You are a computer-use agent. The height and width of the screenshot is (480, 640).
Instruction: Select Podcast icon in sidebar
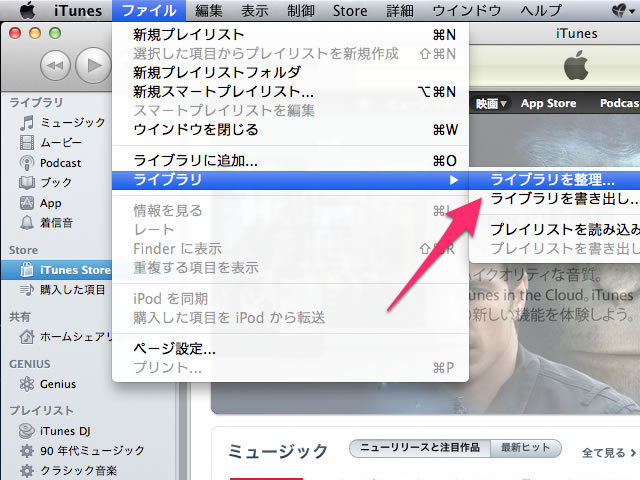pos(27,163)
